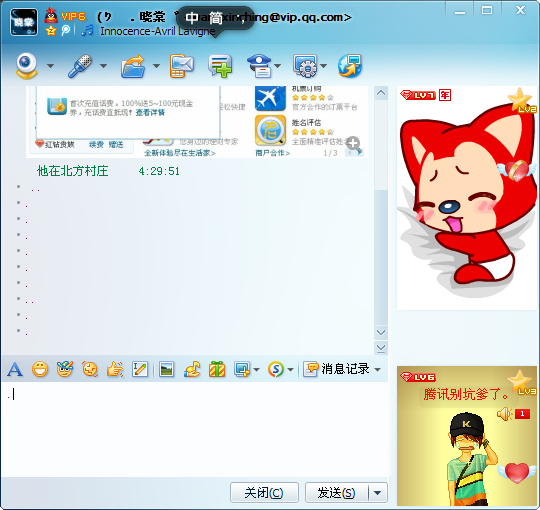
Task: Click the LV2 star badge on fox
Action: (x=522, y=101)
